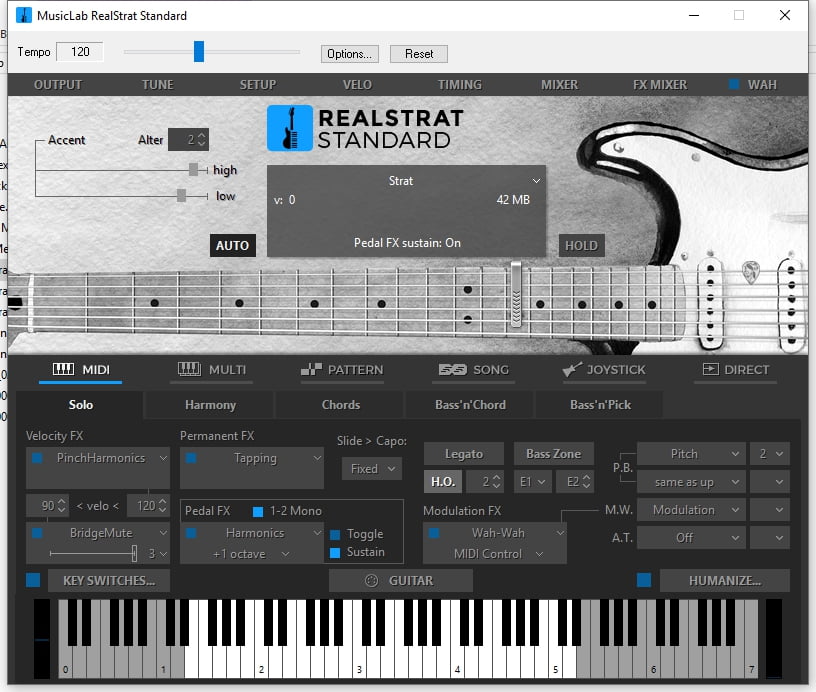Open the SETUP menu
This screenshot has height=692, width=816.
[258, 84]
